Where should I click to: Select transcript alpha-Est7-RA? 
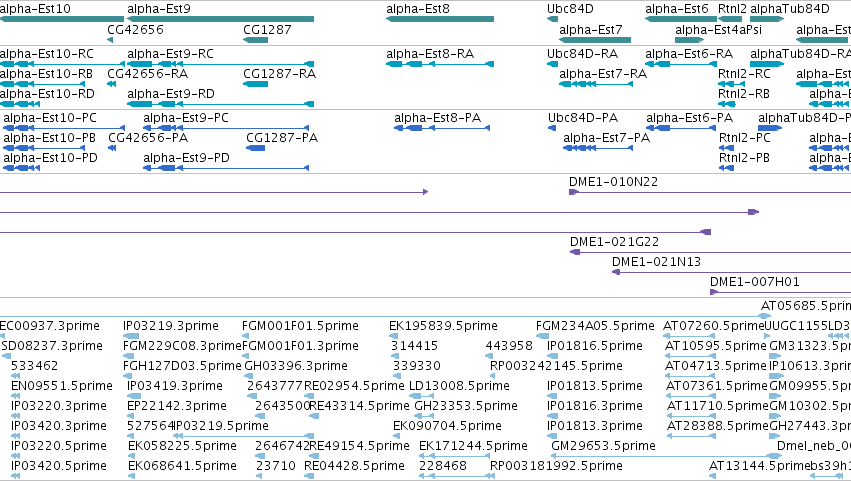603,74
